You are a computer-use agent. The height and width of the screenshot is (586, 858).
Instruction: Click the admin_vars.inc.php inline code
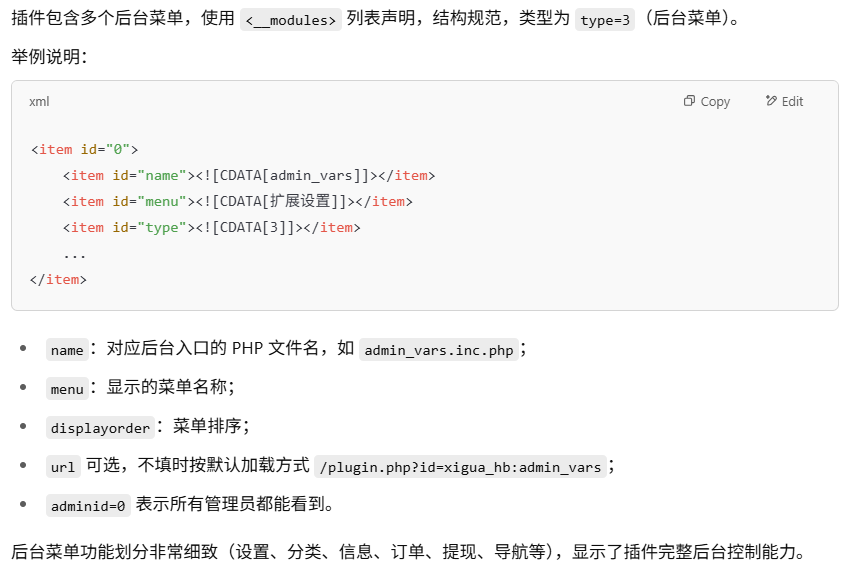click(x=439, y=350)
